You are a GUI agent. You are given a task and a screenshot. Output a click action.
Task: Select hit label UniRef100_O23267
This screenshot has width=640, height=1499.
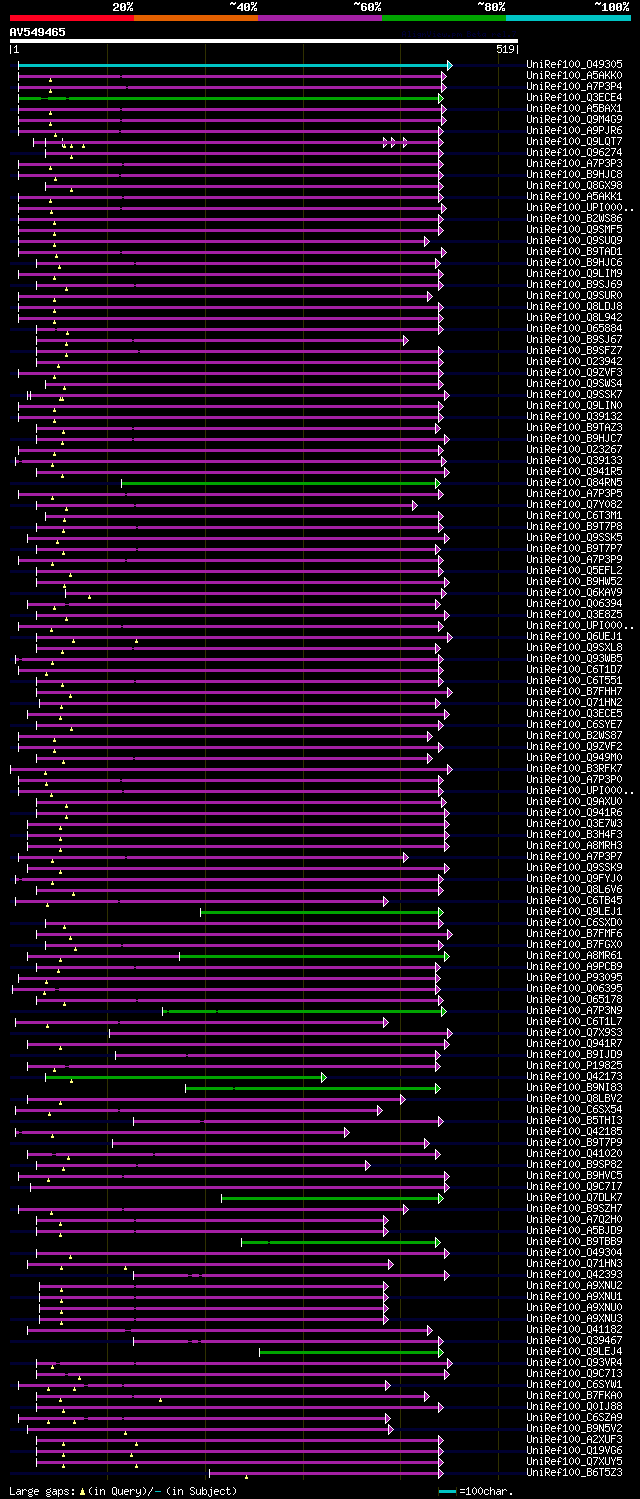click(x=573, y=450)
